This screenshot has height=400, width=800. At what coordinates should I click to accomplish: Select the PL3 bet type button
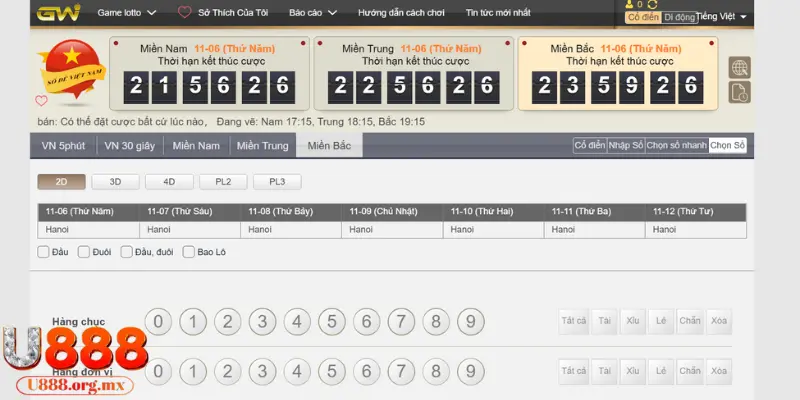click(x=277, y=182)
